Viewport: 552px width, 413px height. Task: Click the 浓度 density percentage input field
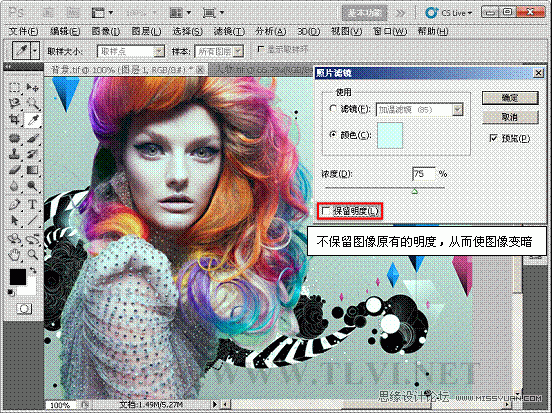(424, 174)
